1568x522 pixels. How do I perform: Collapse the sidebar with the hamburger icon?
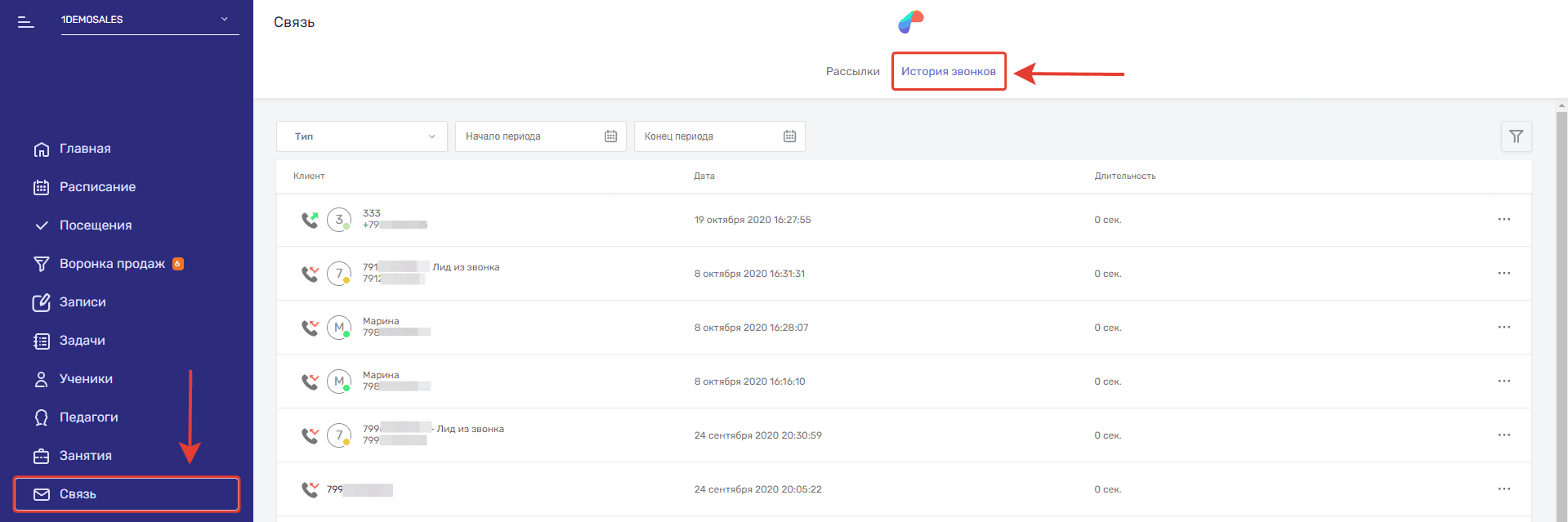pyautogui.click(x=26, y=22)
